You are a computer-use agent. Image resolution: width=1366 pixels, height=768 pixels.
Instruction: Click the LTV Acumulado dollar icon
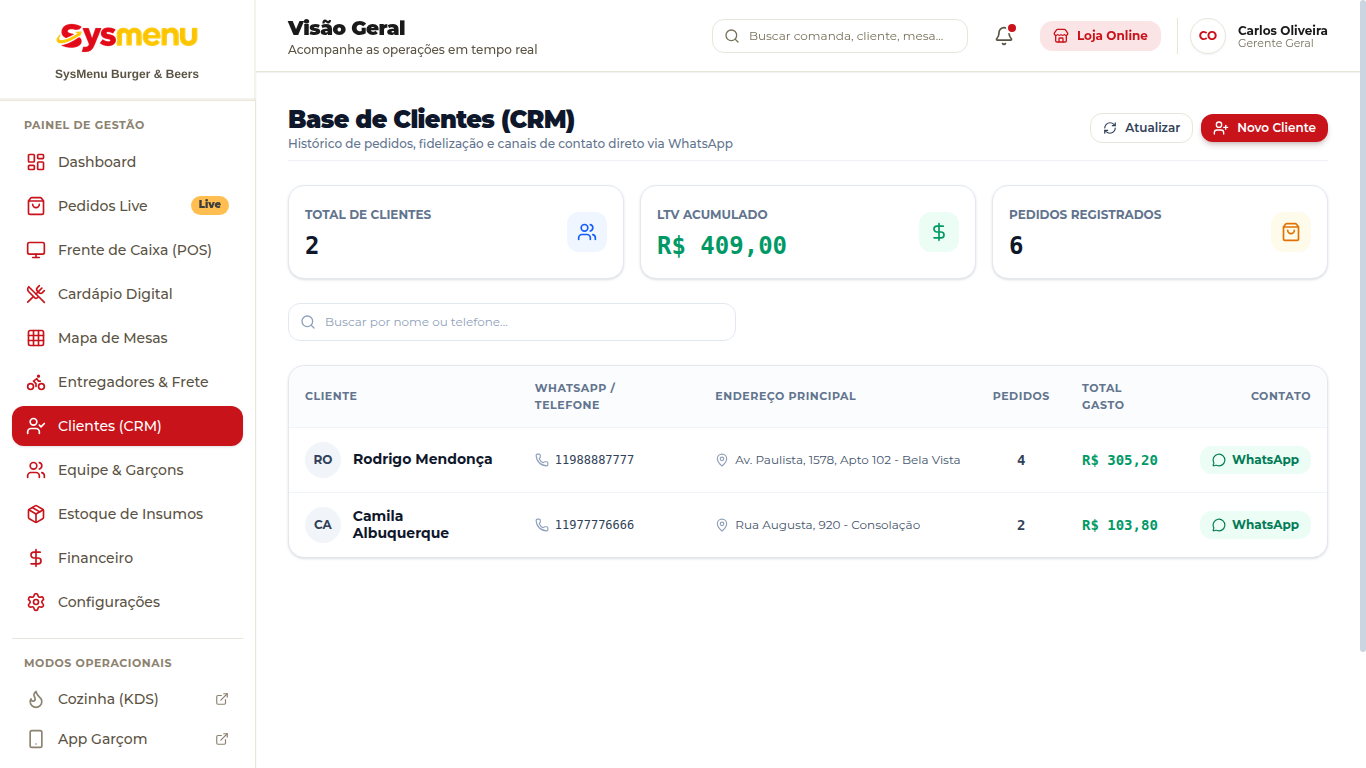[x=939, y=232]
